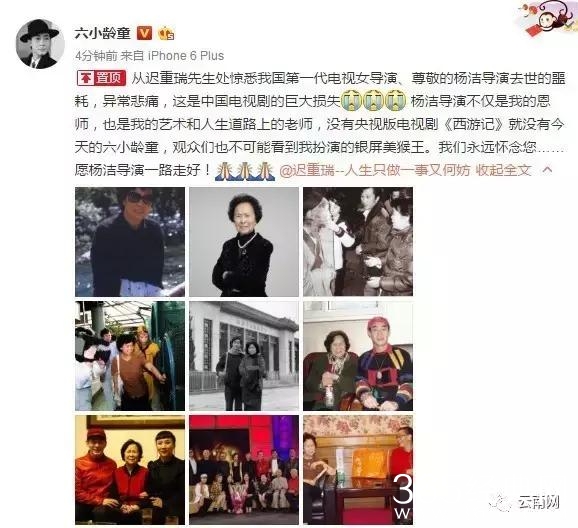This screenshot has width=578, height=528.
Task: Open the profile avatar with black hat
Action: (40, 44)
